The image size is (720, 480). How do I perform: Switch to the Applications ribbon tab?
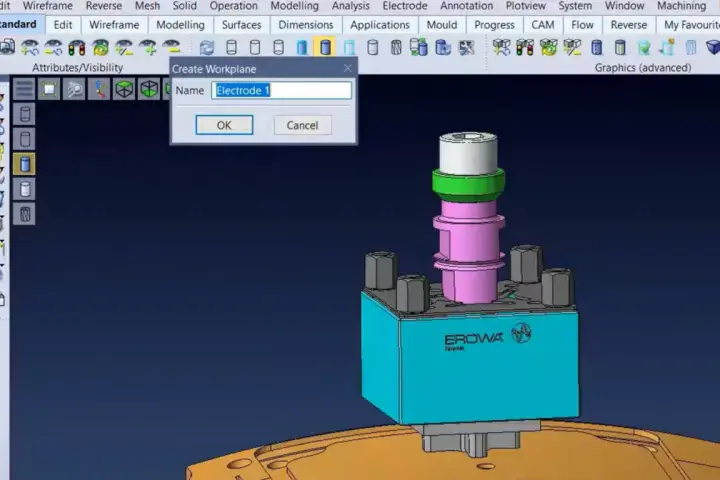[380, 25]
